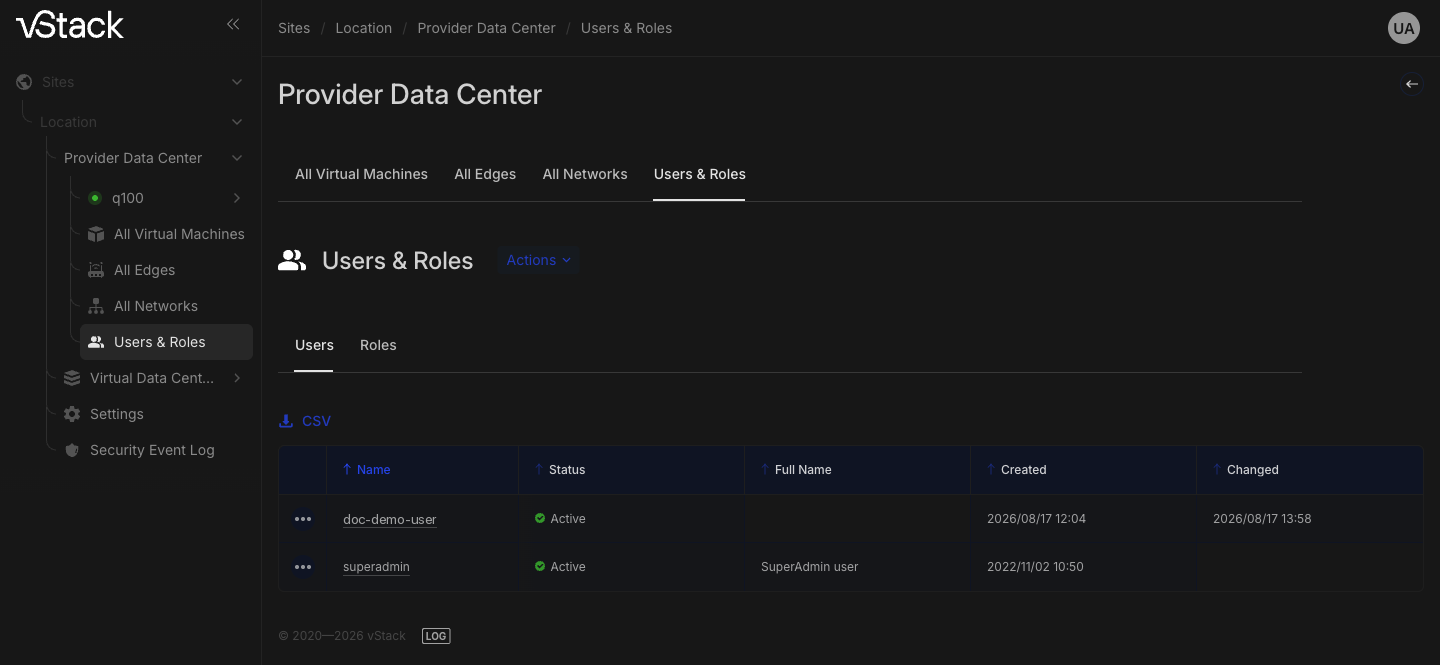Open row actions for doc-demo-user
Screen dimensions: 1440x665
pyautogui.click(x=303, y=519)
